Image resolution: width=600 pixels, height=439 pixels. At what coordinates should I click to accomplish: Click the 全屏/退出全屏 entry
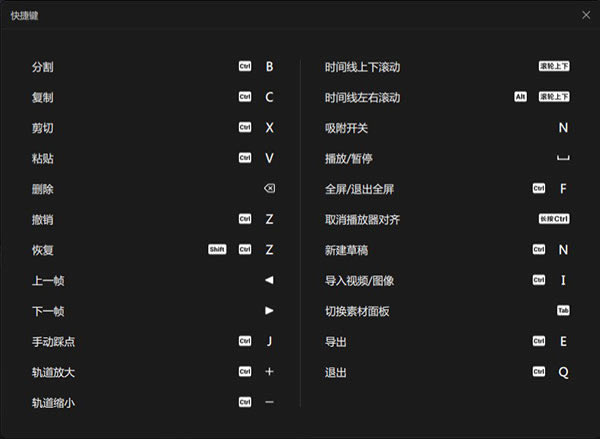tap(359, 189)
